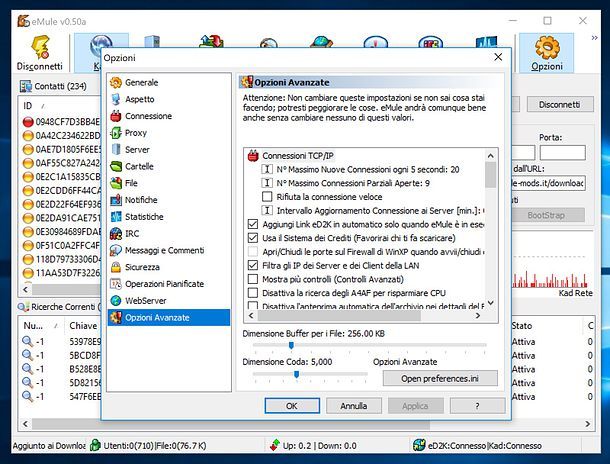Toggle Usa il Sistema dei Crediti checkbox

(253, 238)
